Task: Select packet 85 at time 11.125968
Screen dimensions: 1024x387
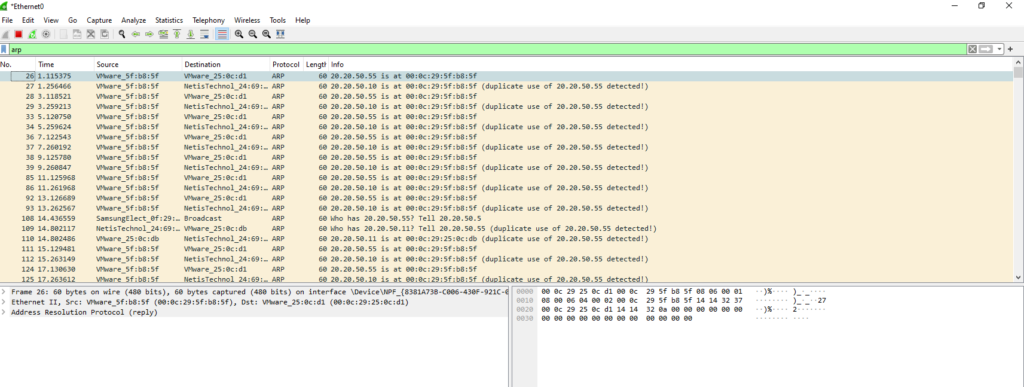Action: tap(506, 178)
